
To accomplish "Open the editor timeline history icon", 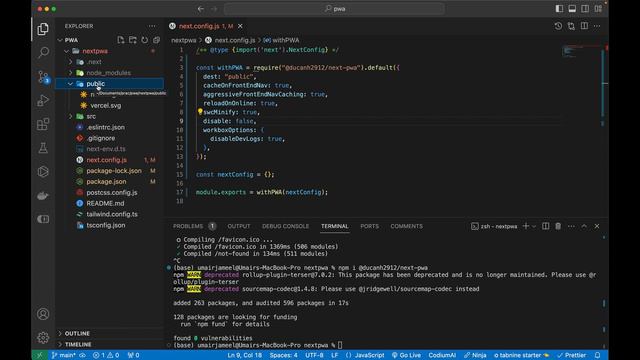I will click(558, 26).
